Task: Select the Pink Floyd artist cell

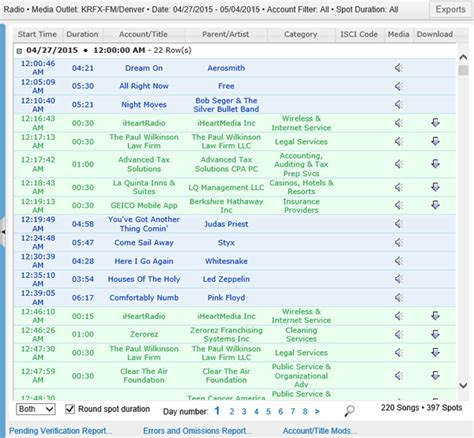Action: coord(226,298)
